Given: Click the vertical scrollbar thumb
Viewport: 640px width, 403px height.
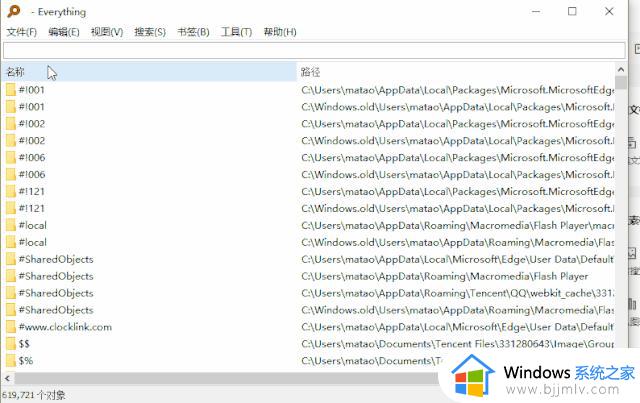Looking at the screenshot, I should (x=621, y=83).
